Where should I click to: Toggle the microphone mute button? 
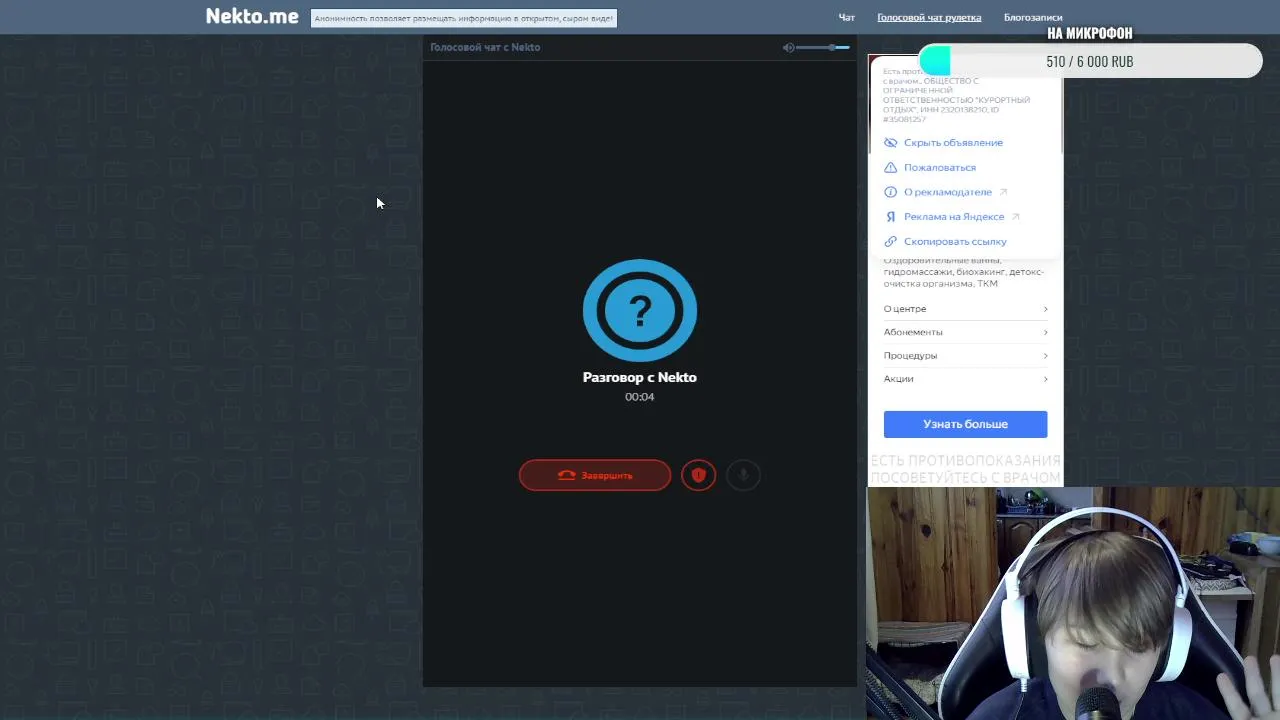click(x=743, y=475)
